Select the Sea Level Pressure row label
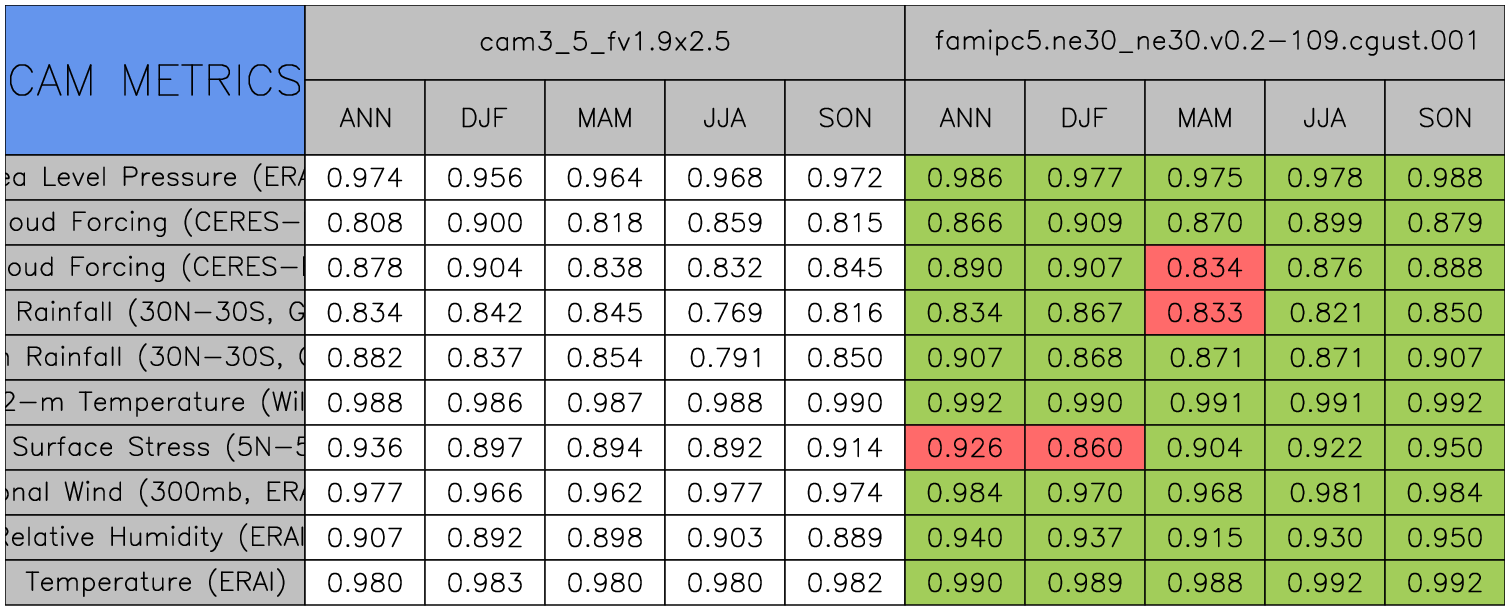 click(155, 177)
